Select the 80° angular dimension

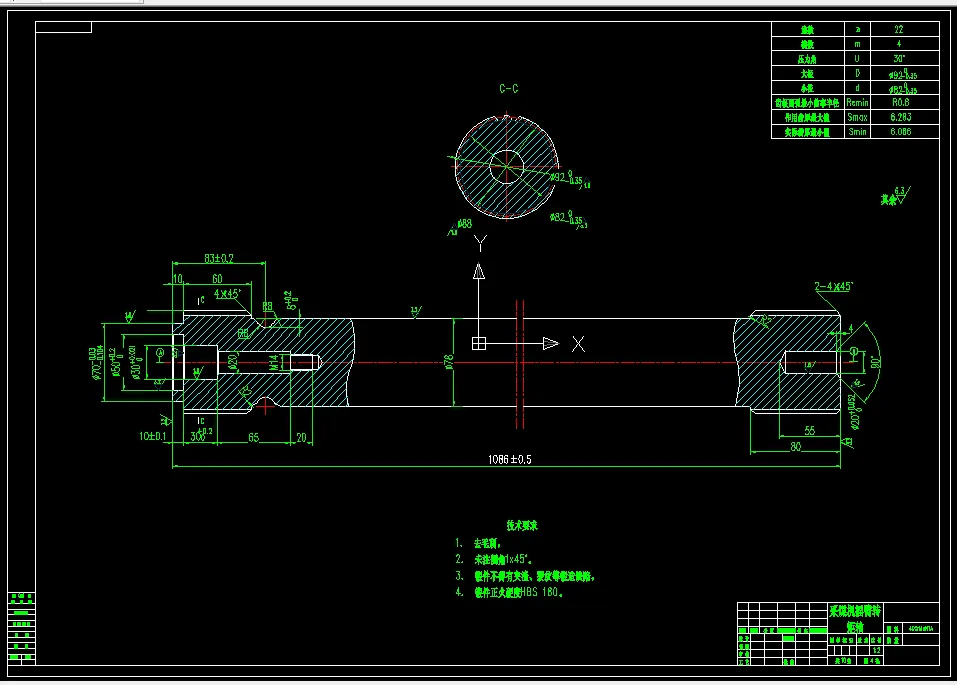(x=876, y=361)
